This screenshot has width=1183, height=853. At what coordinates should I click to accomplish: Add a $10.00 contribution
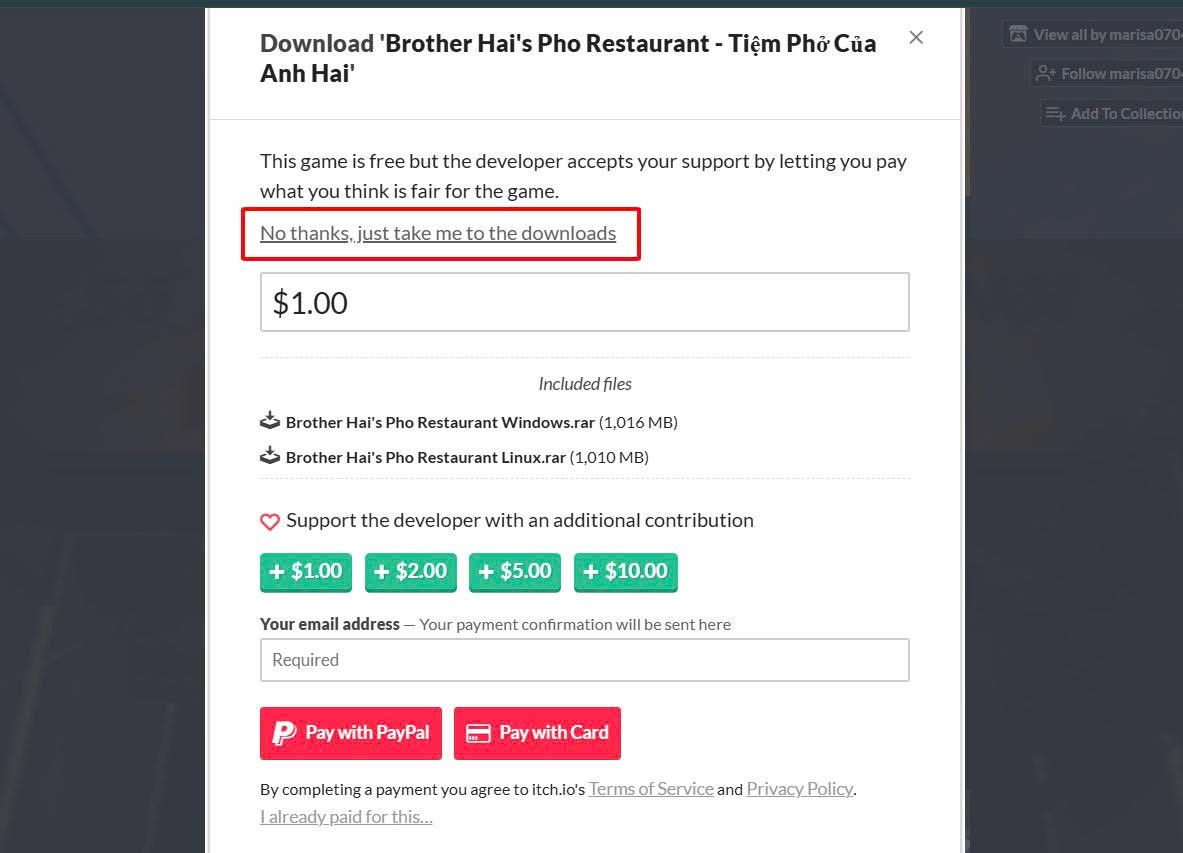(x=625, y=571)
